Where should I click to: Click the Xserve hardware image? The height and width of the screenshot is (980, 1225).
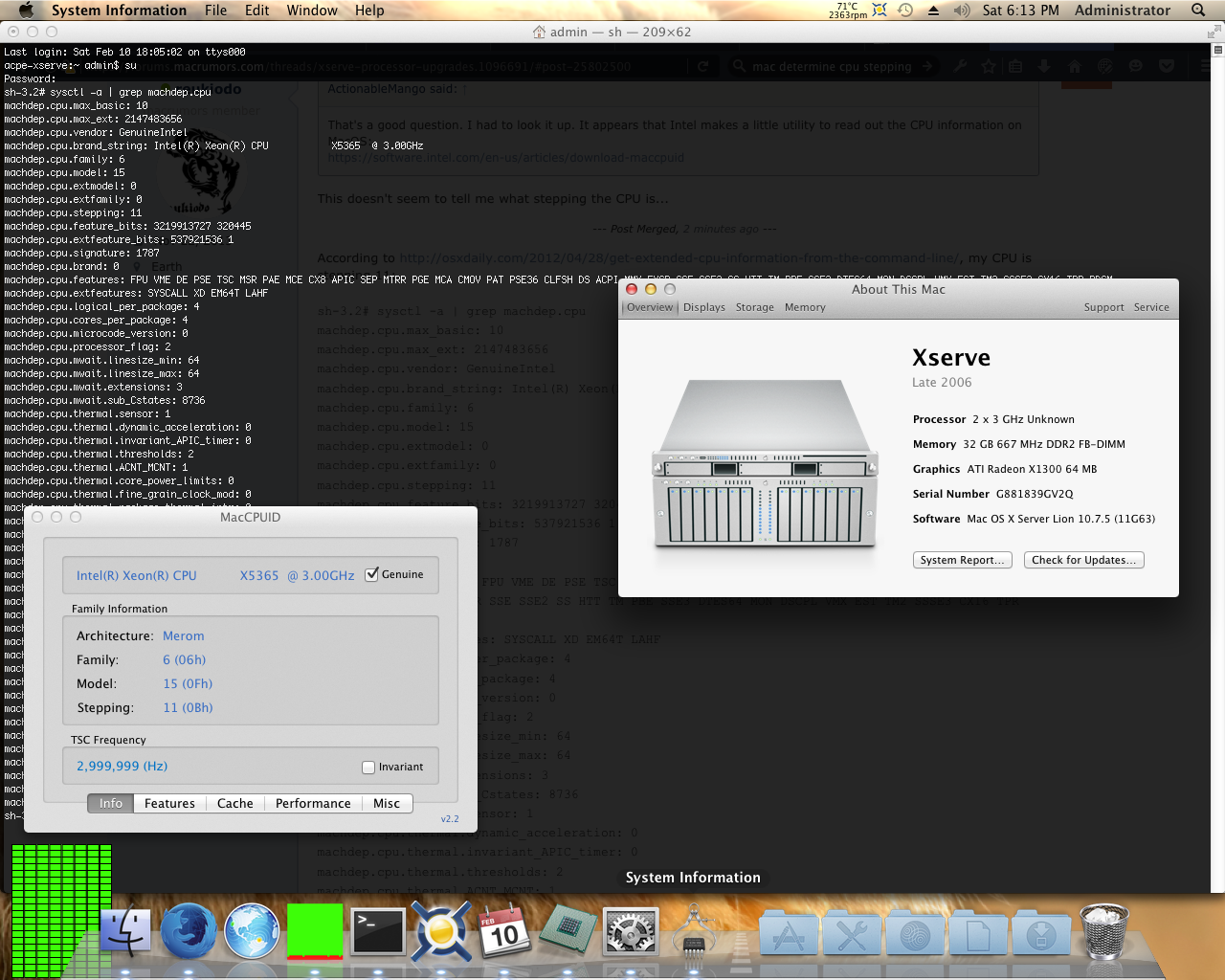[765, 464]
